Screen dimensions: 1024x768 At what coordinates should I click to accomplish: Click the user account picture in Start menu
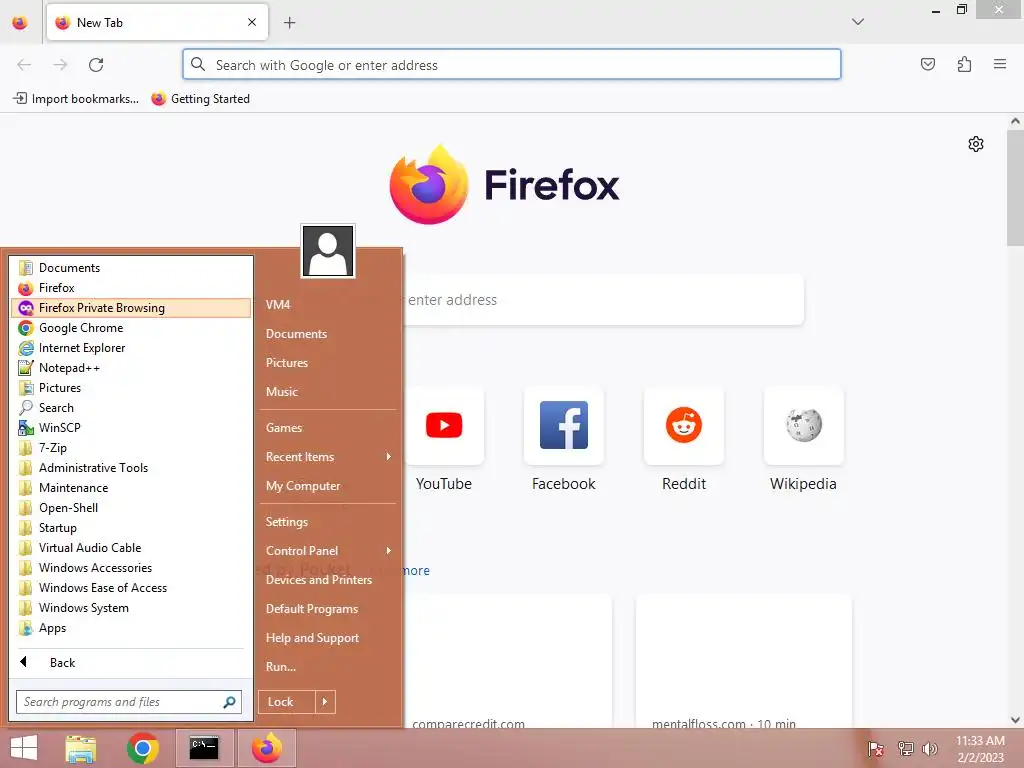click(x=328, y=251)
